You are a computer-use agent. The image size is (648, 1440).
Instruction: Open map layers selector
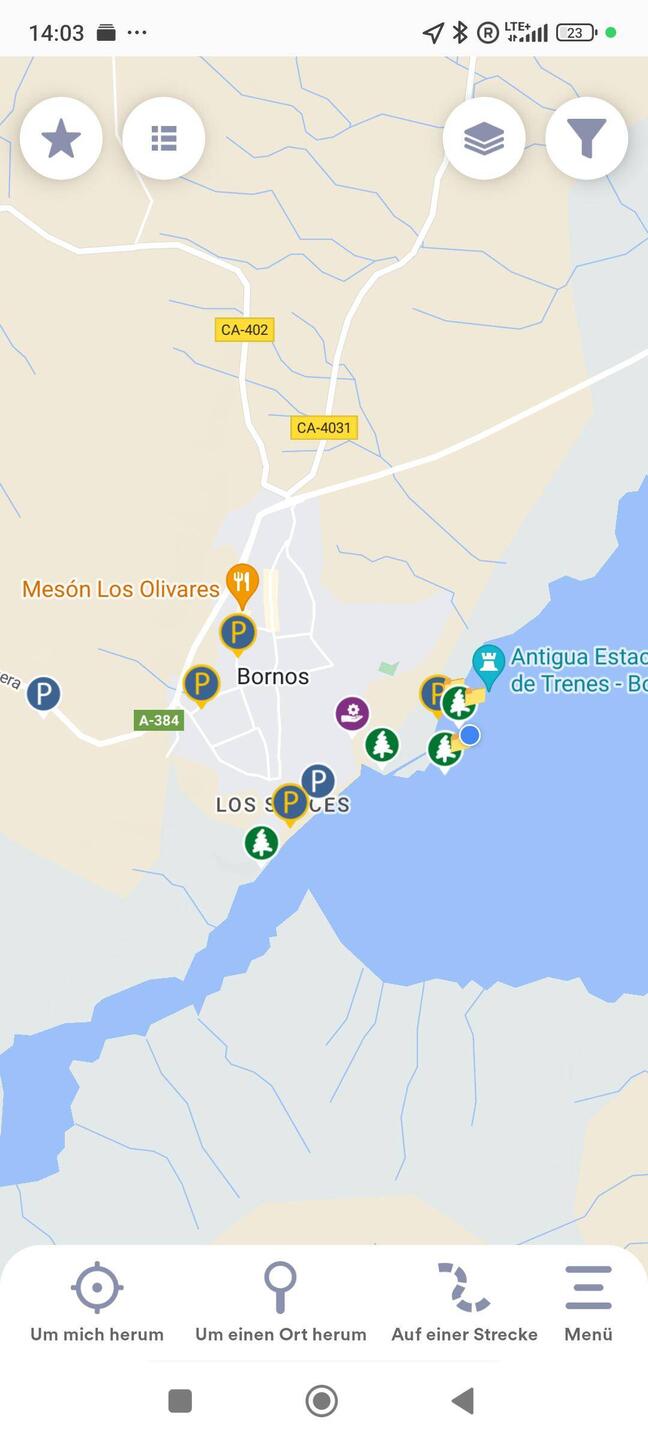tap(484, 138)
